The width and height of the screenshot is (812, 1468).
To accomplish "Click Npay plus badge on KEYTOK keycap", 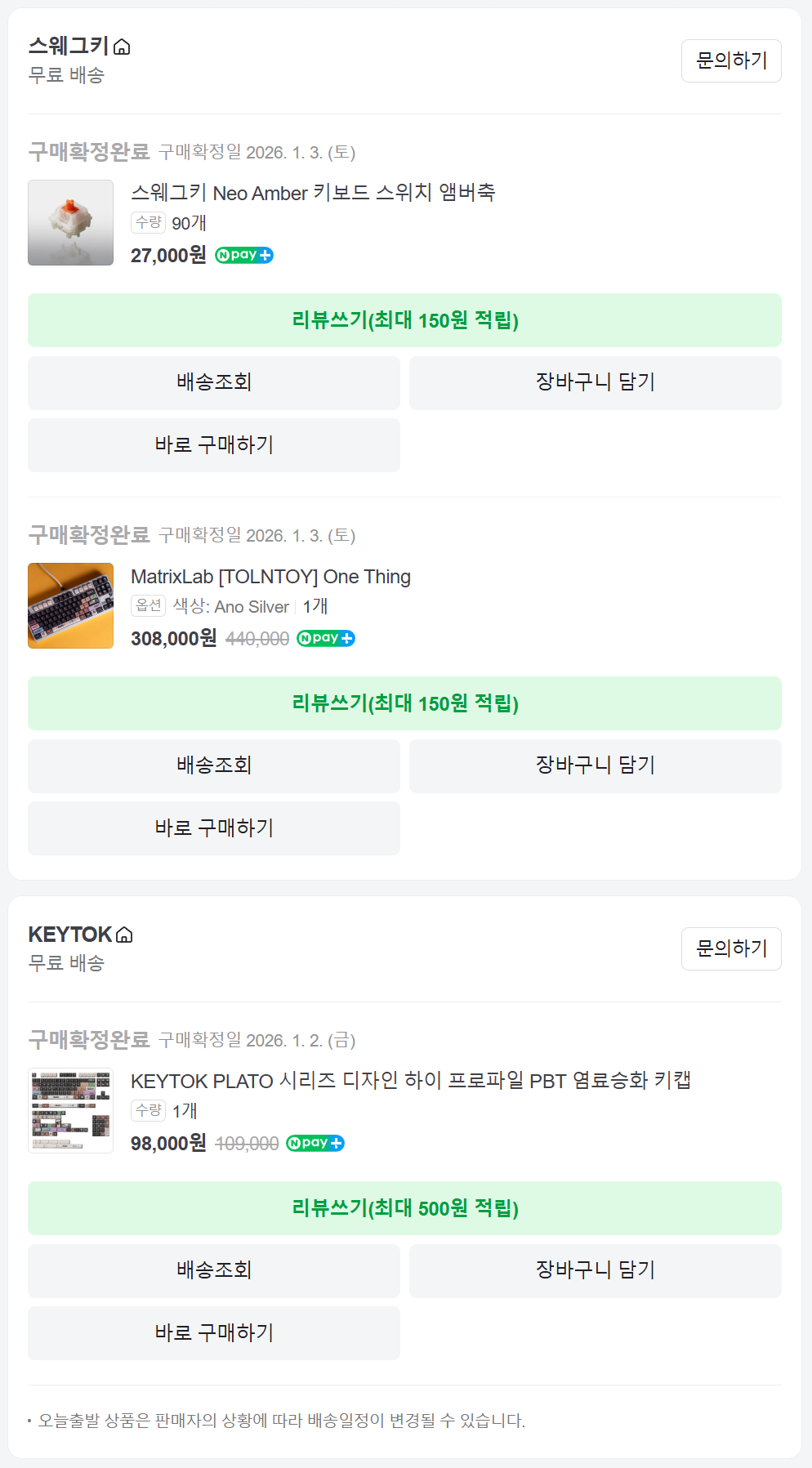I will [x=315, y=1144].
